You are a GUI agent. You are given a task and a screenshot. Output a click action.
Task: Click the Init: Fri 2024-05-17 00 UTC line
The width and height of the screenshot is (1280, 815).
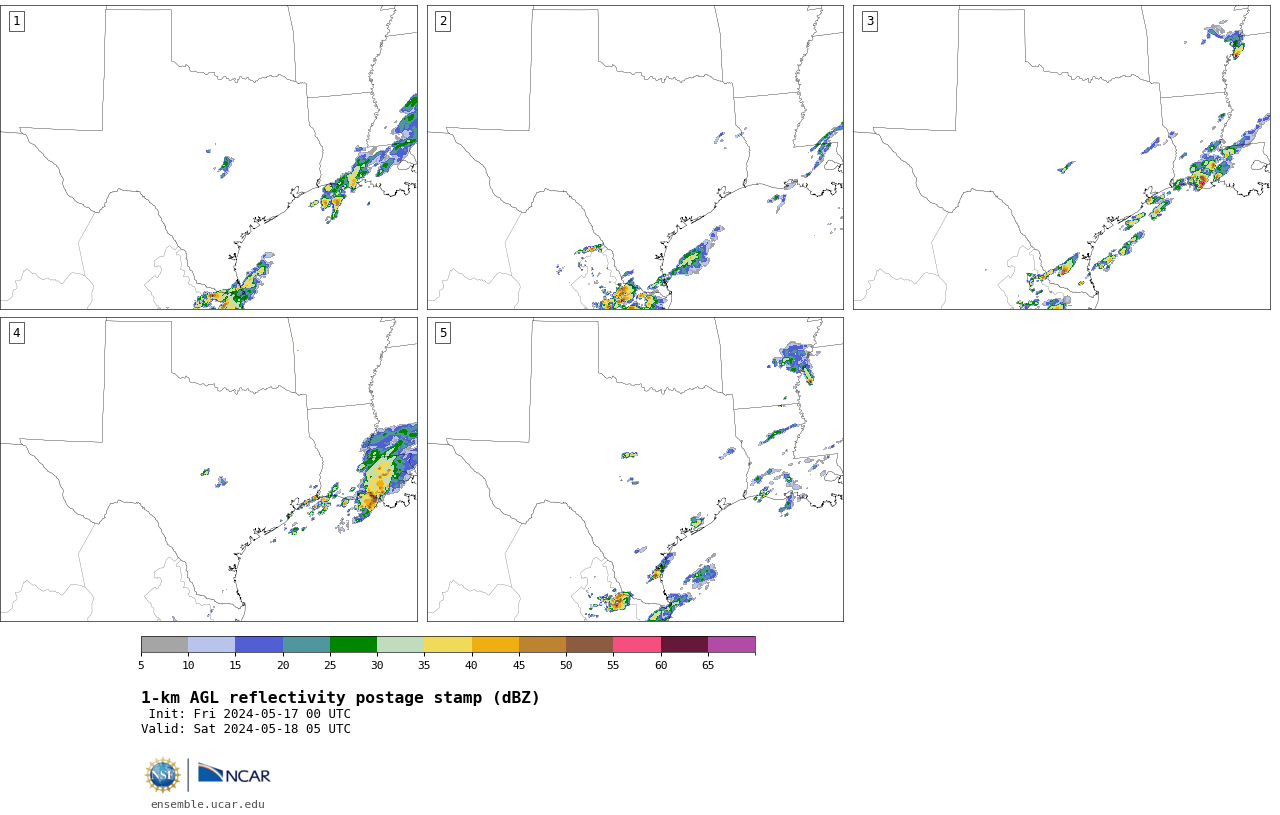(x=250, y=714)
